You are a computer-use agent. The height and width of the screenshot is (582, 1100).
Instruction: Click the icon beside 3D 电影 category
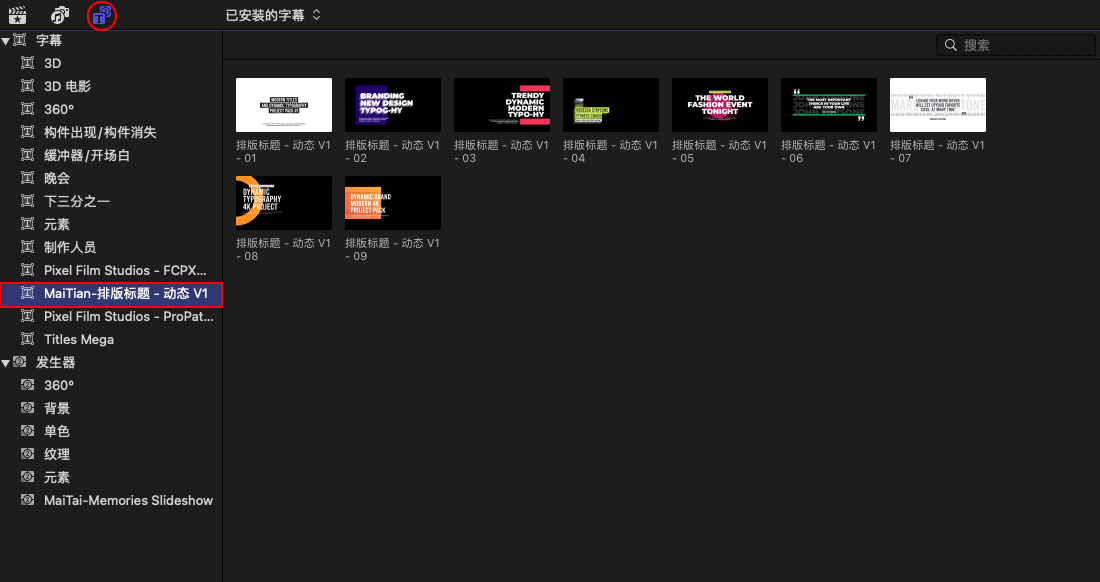(28, 87)
